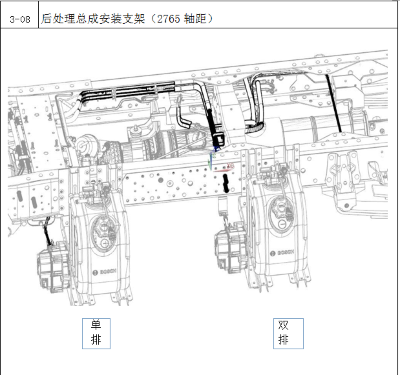This screenshot has width=400, height=375.
Task: Click the BOSCH logo on the single-row tank
Action: pyautogui.click(x=105, y=272)
